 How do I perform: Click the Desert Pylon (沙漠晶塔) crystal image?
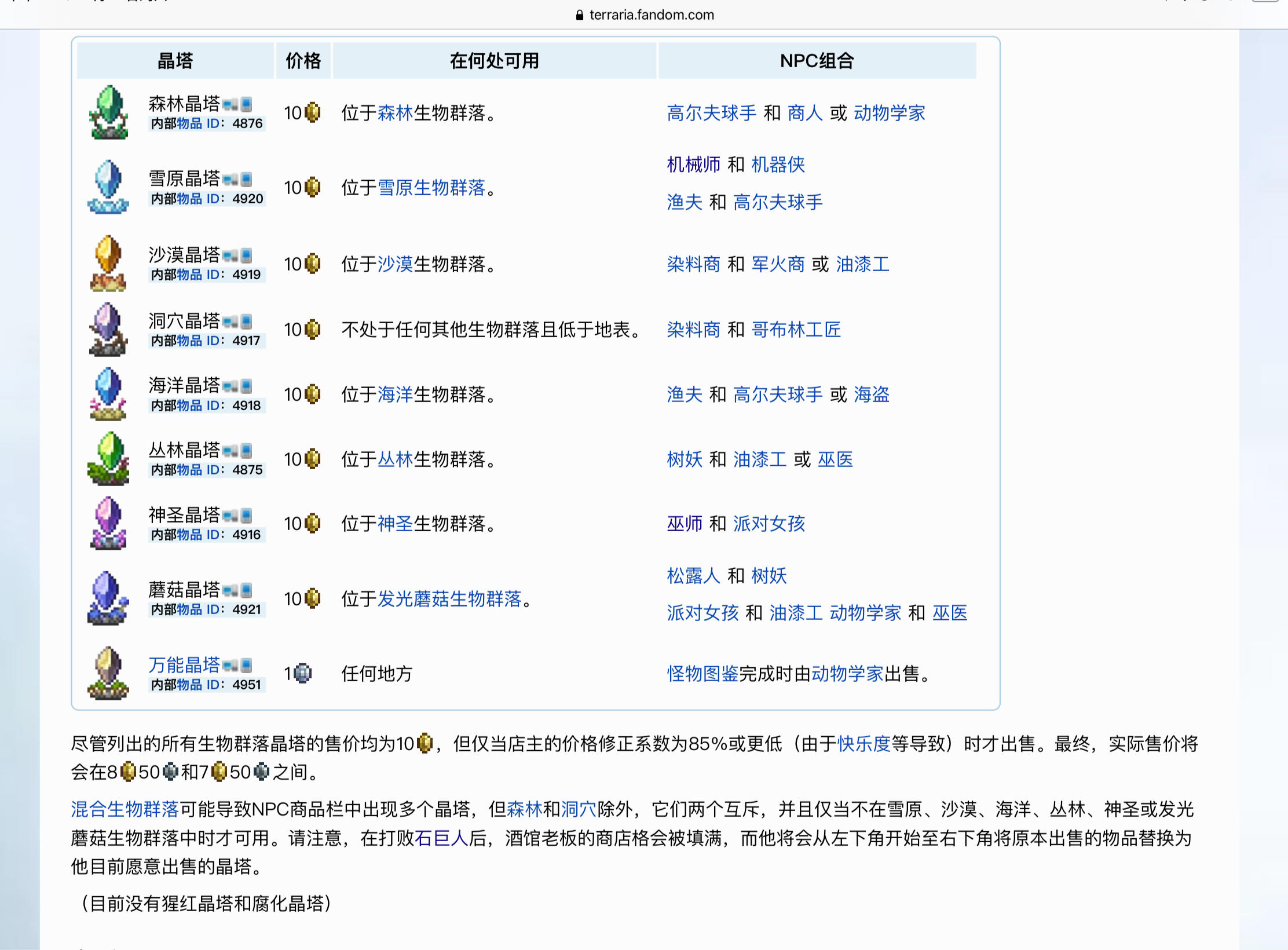point(108,264)
